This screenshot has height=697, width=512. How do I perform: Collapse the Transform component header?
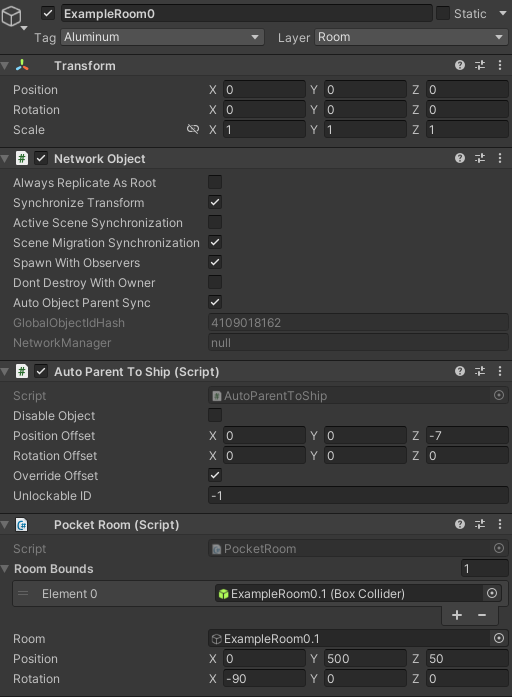[5, 66]
